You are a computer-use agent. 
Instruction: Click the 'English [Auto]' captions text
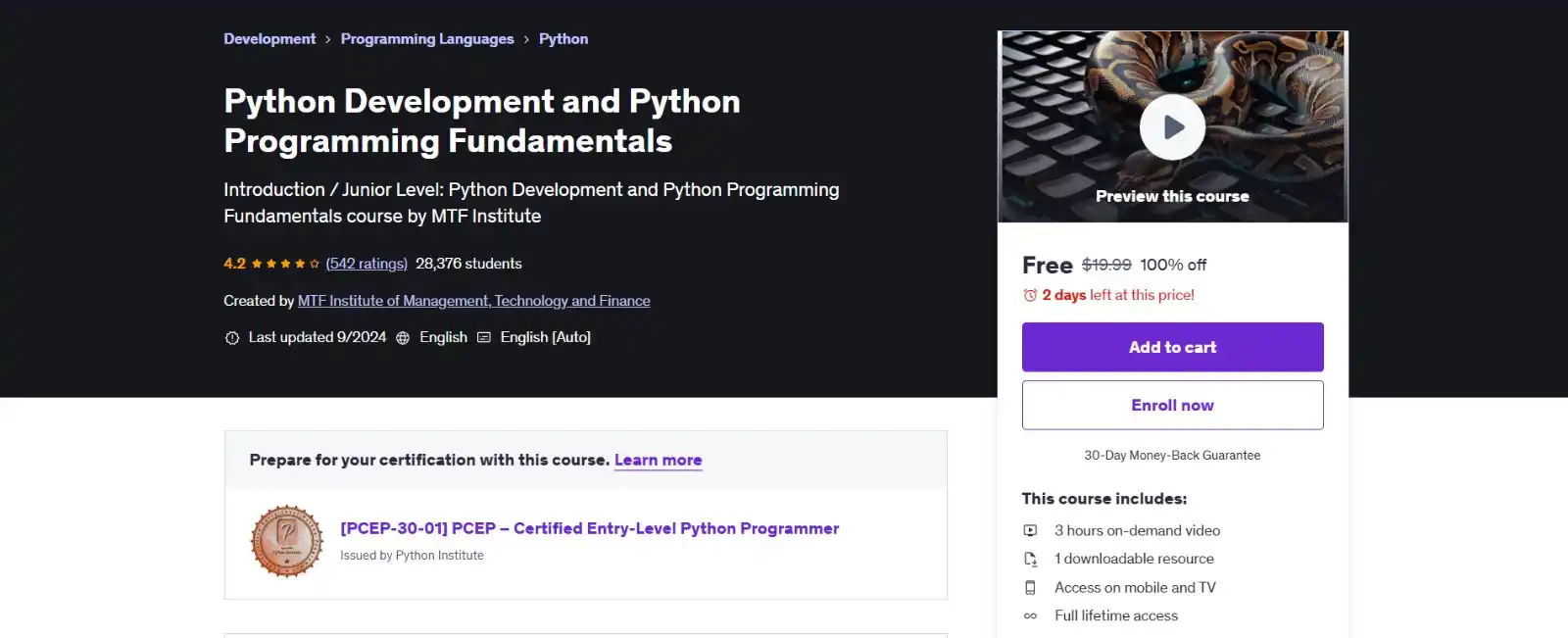pyautogui.click(x=546, y=337)
